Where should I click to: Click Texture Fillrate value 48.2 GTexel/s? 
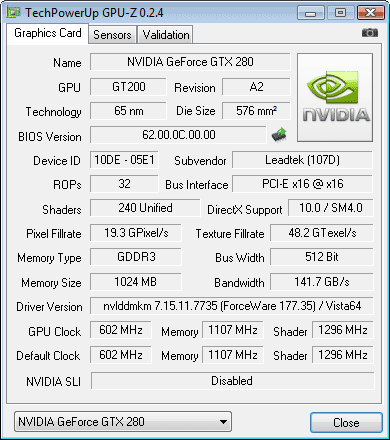[322, 233]
